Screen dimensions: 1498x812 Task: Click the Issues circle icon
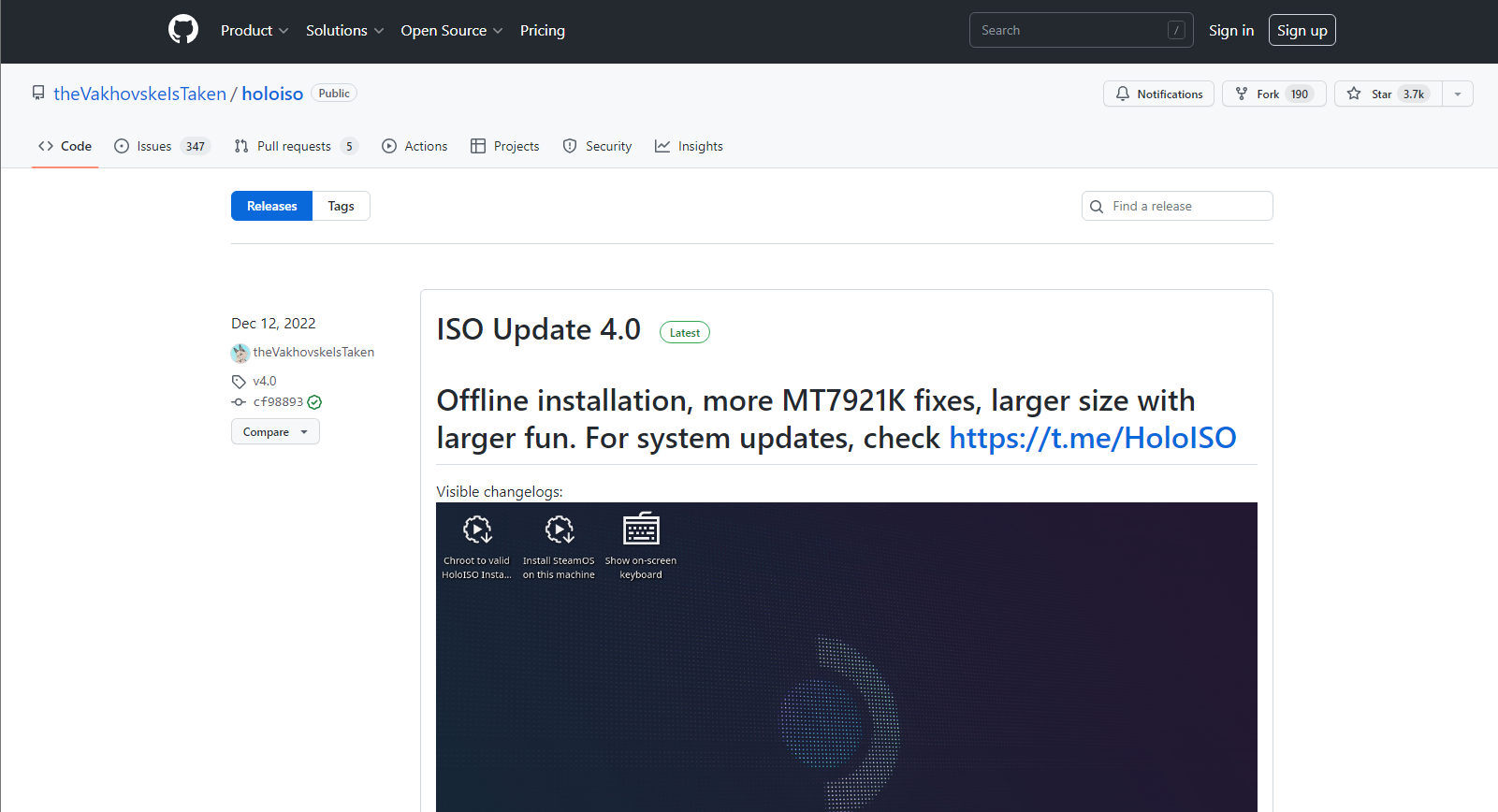[122, 146]
